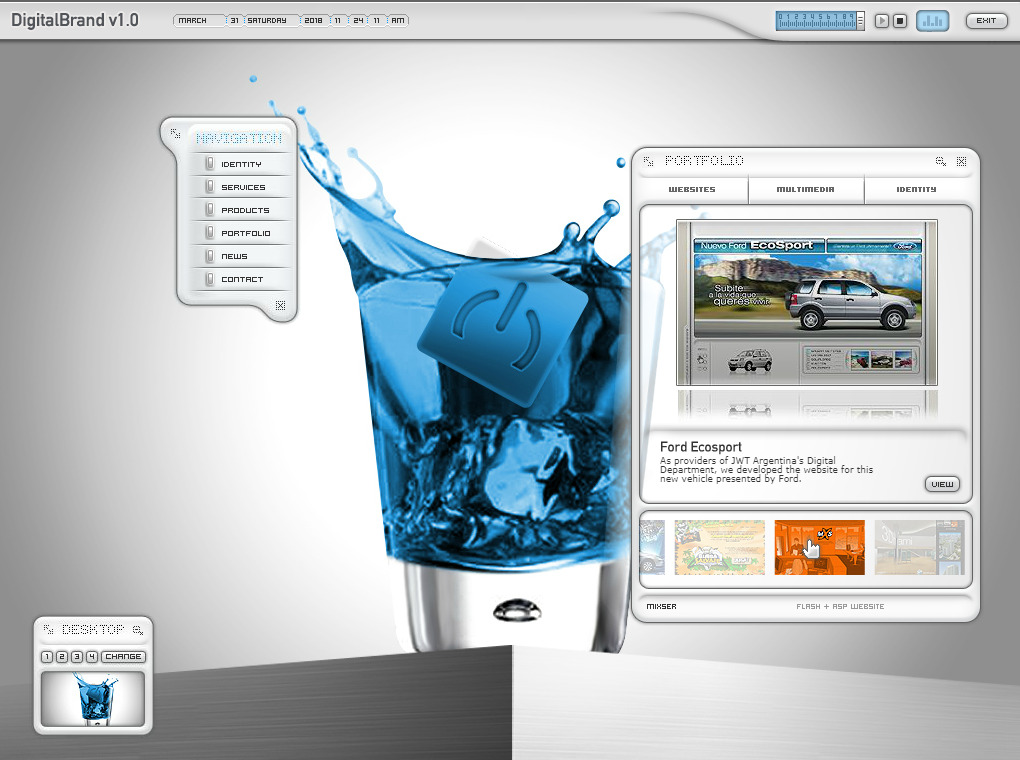
Task: Click the magnifier icon in Portfolio panel header
Action: [x=941, y=161]
